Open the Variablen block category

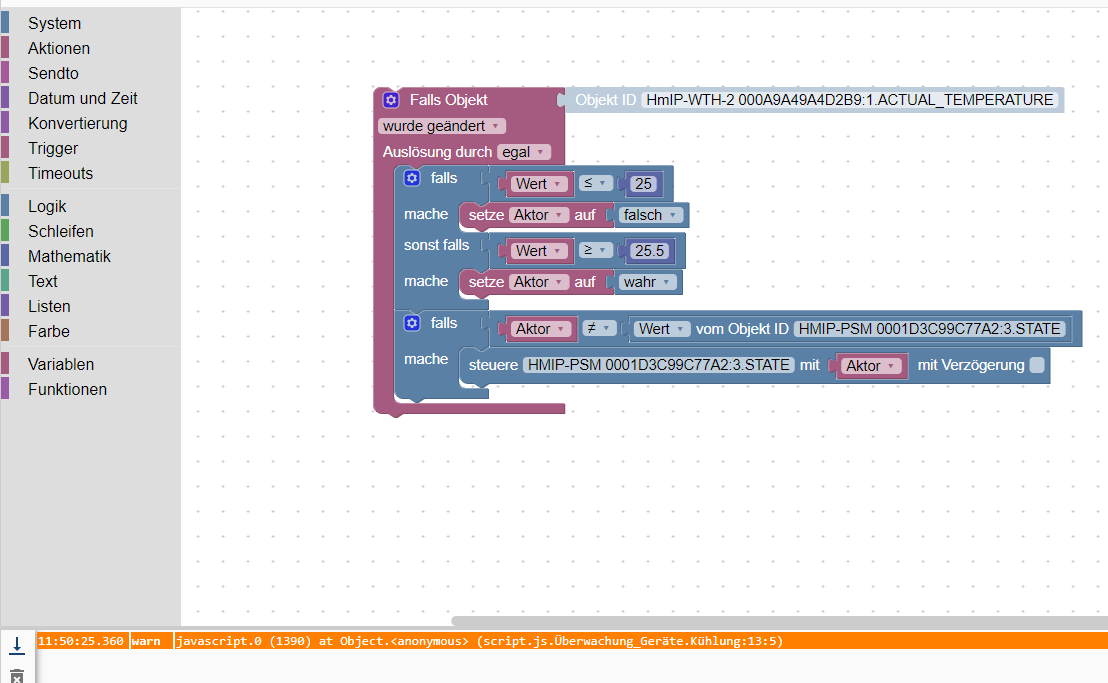tap(61, 364)
